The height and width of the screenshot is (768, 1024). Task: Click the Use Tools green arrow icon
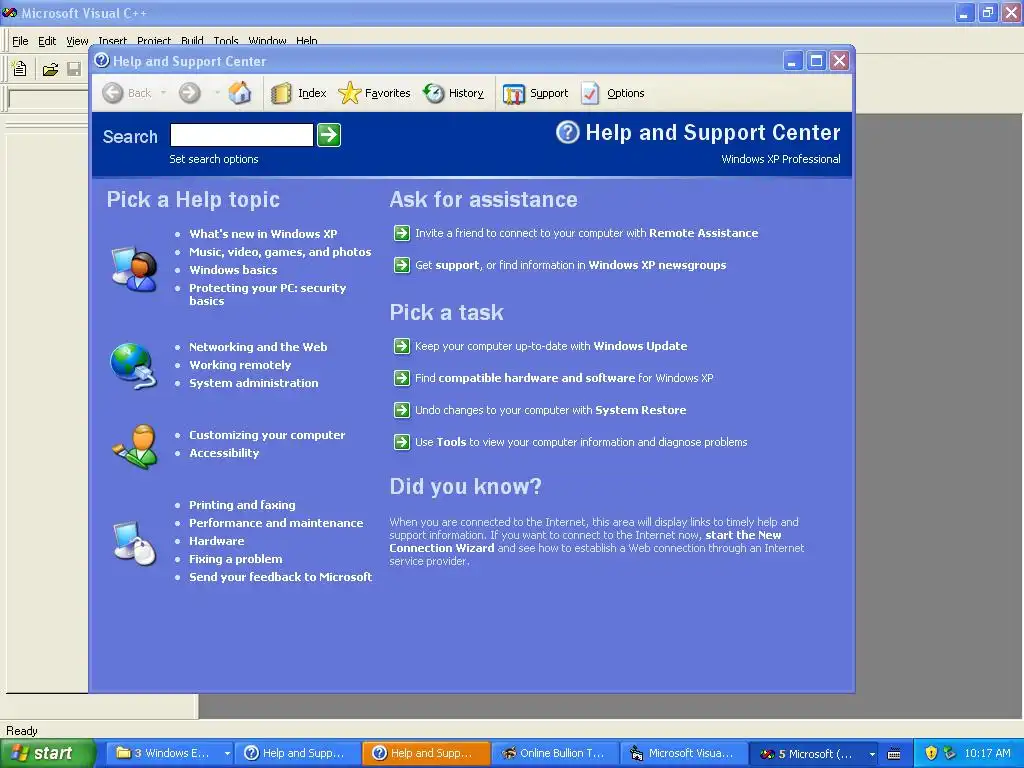click(x=402, y=442)
